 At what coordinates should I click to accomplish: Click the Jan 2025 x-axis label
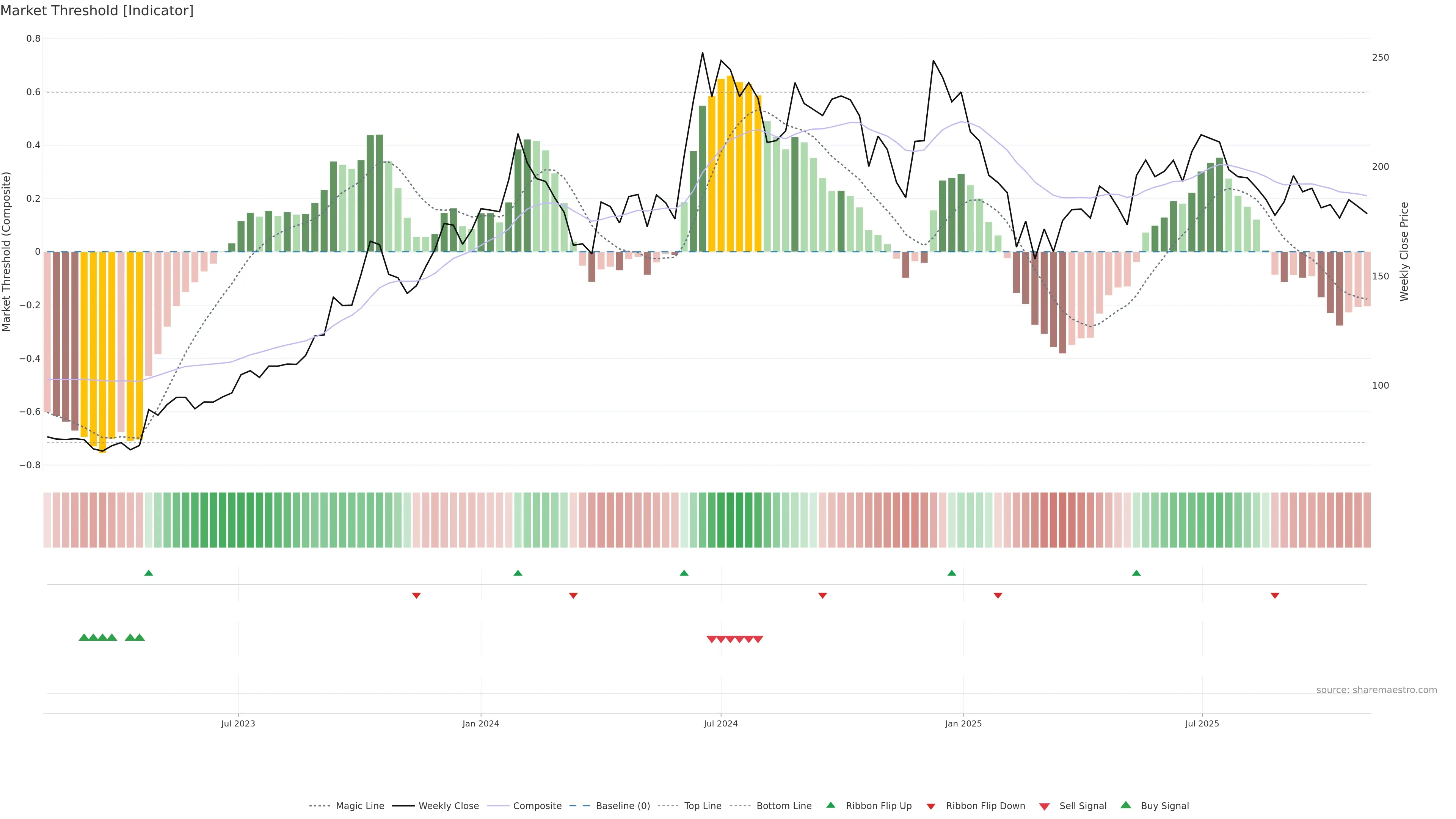point(963,723)
